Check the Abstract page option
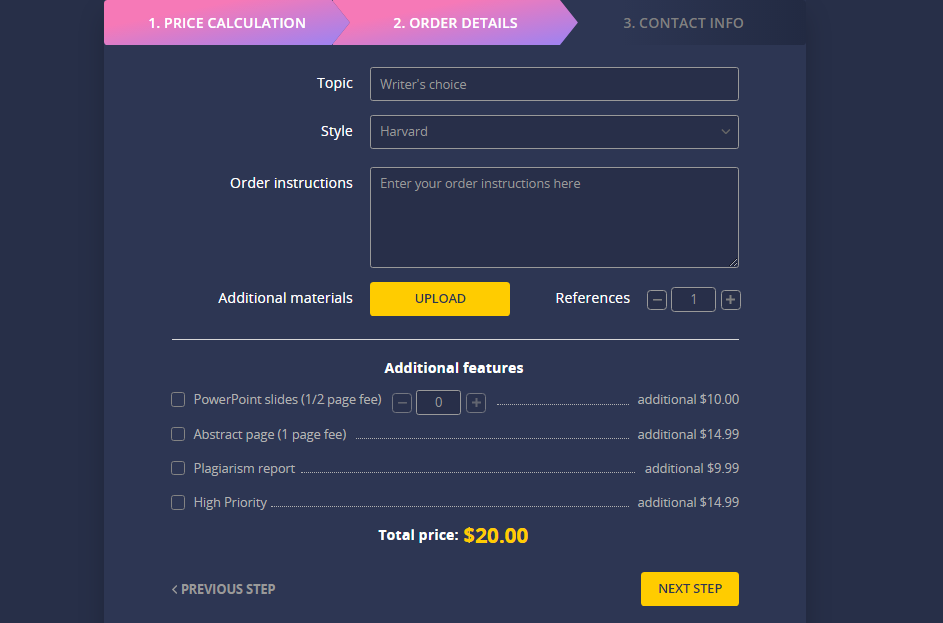943x623 pixels. (x=178, y=434)
